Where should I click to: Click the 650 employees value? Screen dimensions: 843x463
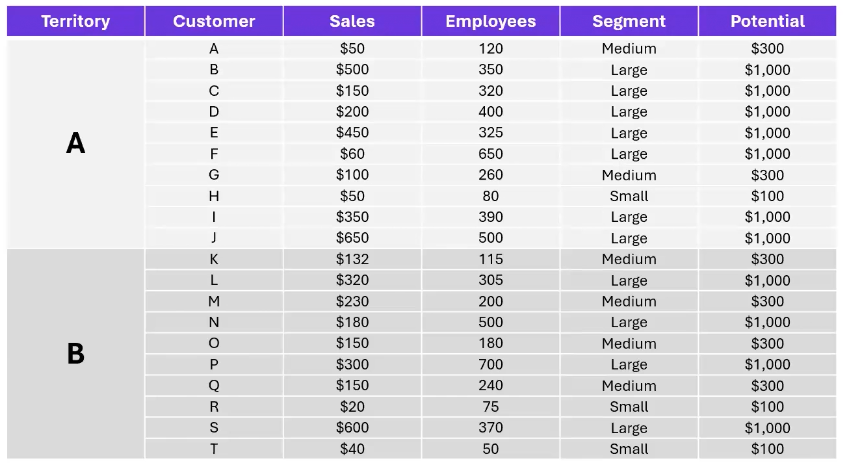click(x=490, y=154)
